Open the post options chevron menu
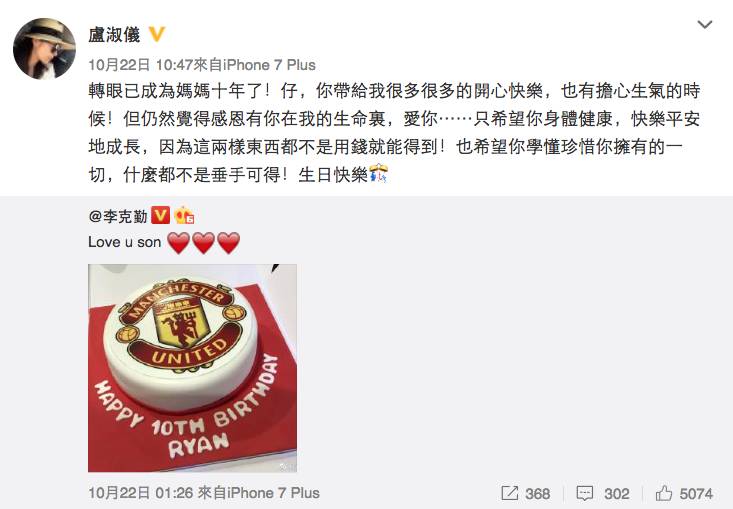The width and height of the screenshot is (733, 509). (x=704, y=24)
